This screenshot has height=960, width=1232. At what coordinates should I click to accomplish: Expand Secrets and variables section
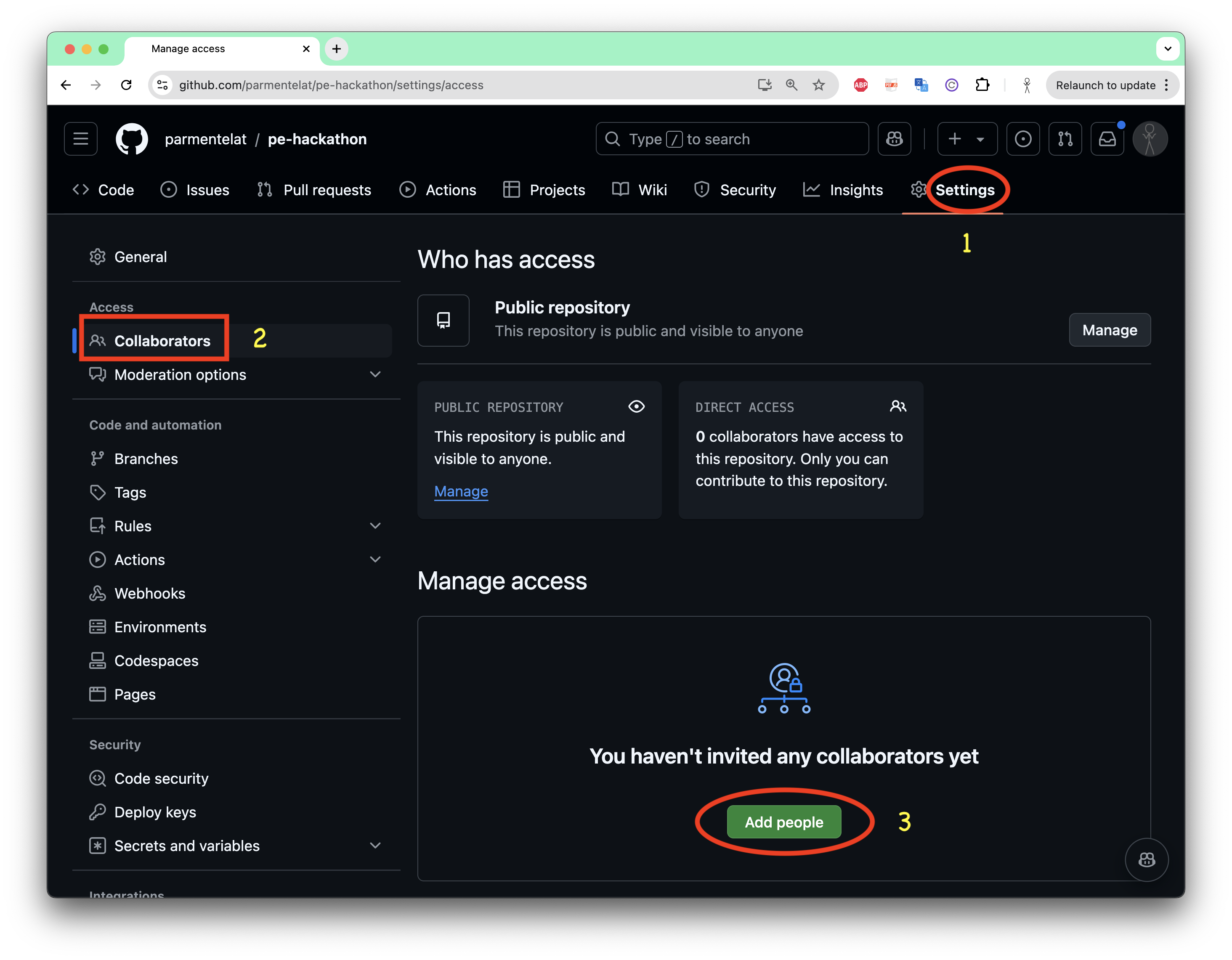375,846
